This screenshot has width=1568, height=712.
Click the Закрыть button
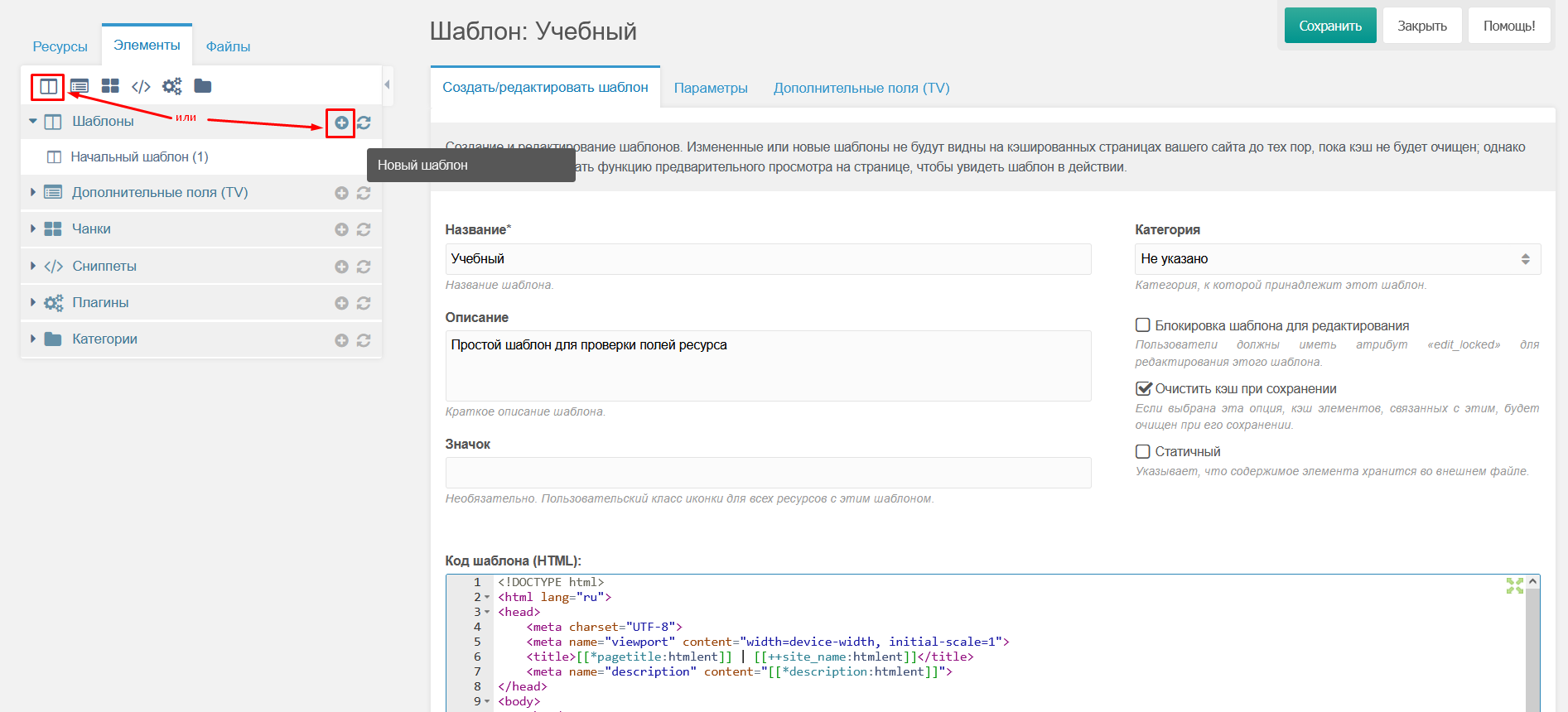pyautogui.click(x=1422, y=26)
